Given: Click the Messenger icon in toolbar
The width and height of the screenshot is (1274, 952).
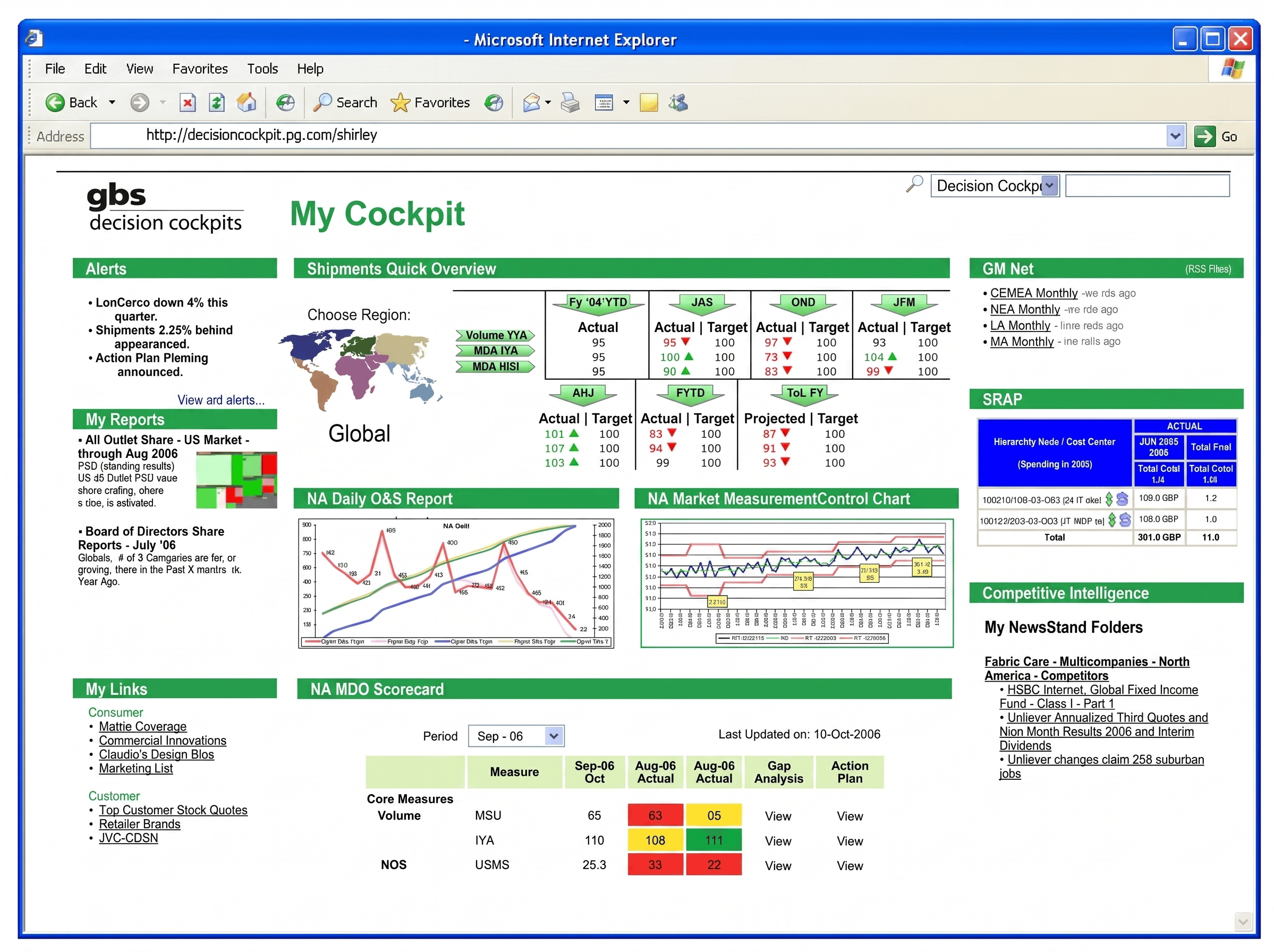Looking at the screenshot, I should [678, 103].
